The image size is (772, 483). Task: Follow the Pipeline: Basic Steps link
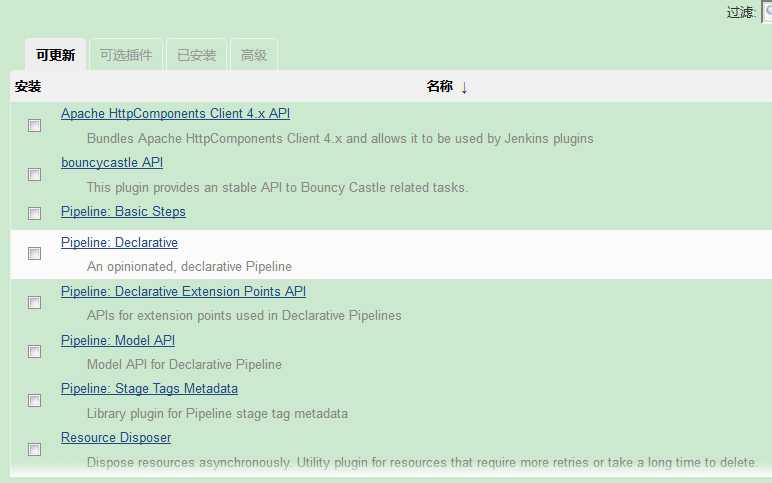(x=123, y=212)
